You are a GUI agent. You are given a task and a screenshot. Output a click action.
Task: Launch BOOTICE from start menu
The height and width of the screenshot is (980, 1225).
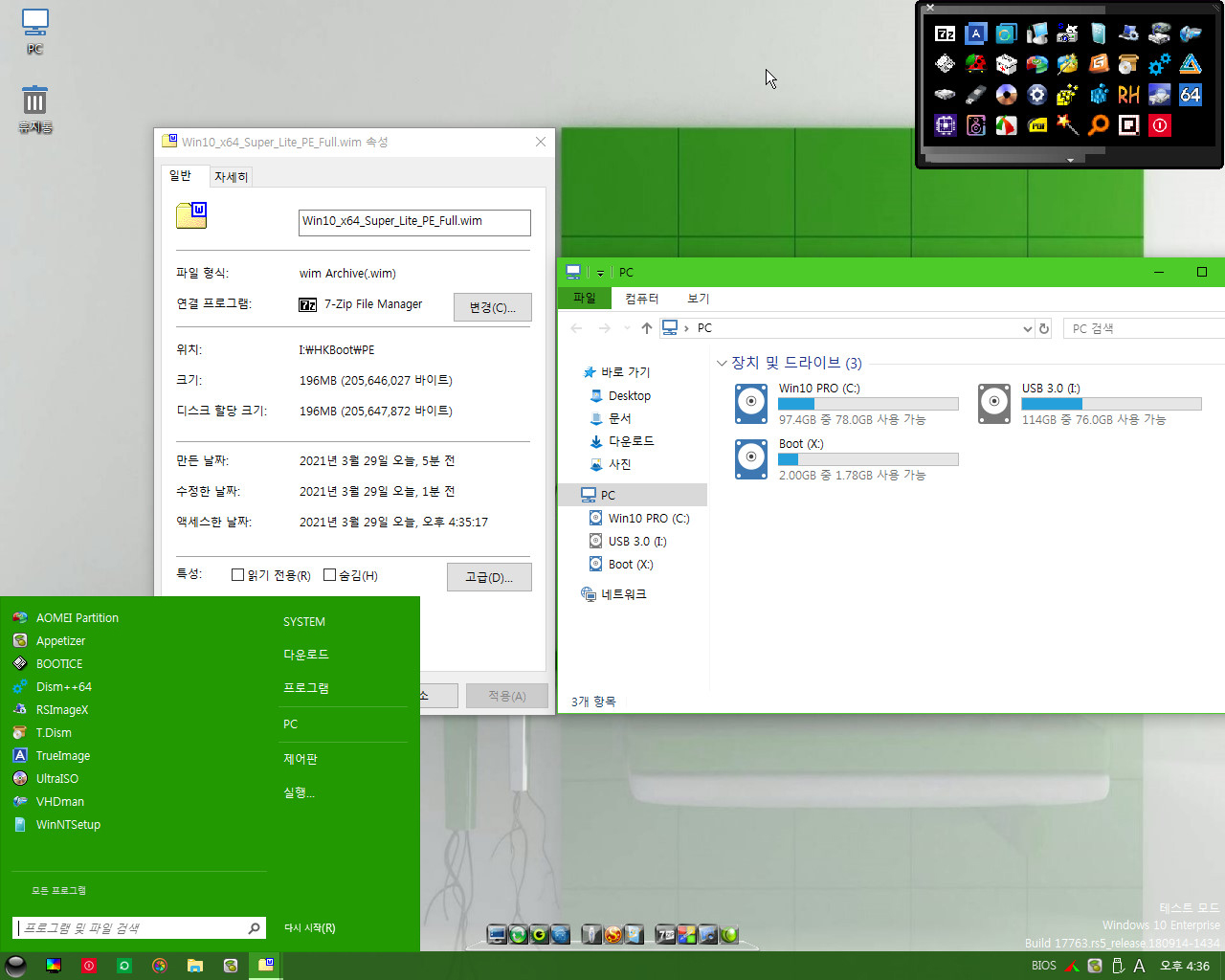(x=48, y=664)
